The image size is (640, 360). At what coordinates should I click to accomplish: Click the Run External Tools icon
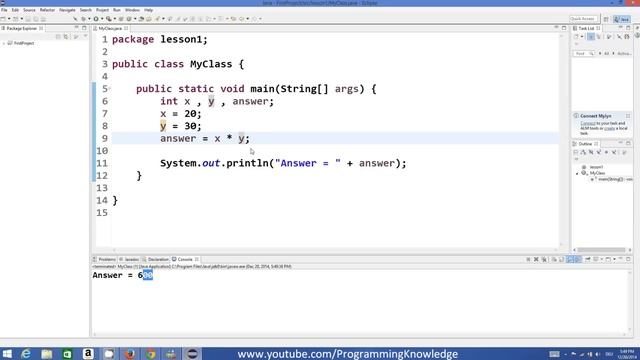109,19
